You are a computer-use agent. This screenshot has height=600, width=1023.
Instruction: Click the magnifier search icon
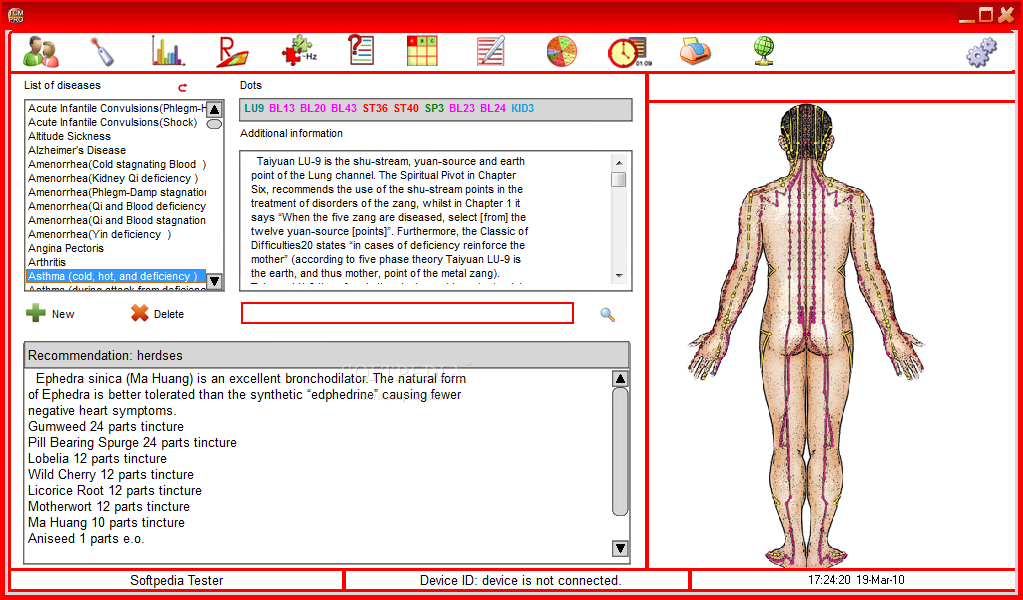pyautogui.click(x=607, y=315)
